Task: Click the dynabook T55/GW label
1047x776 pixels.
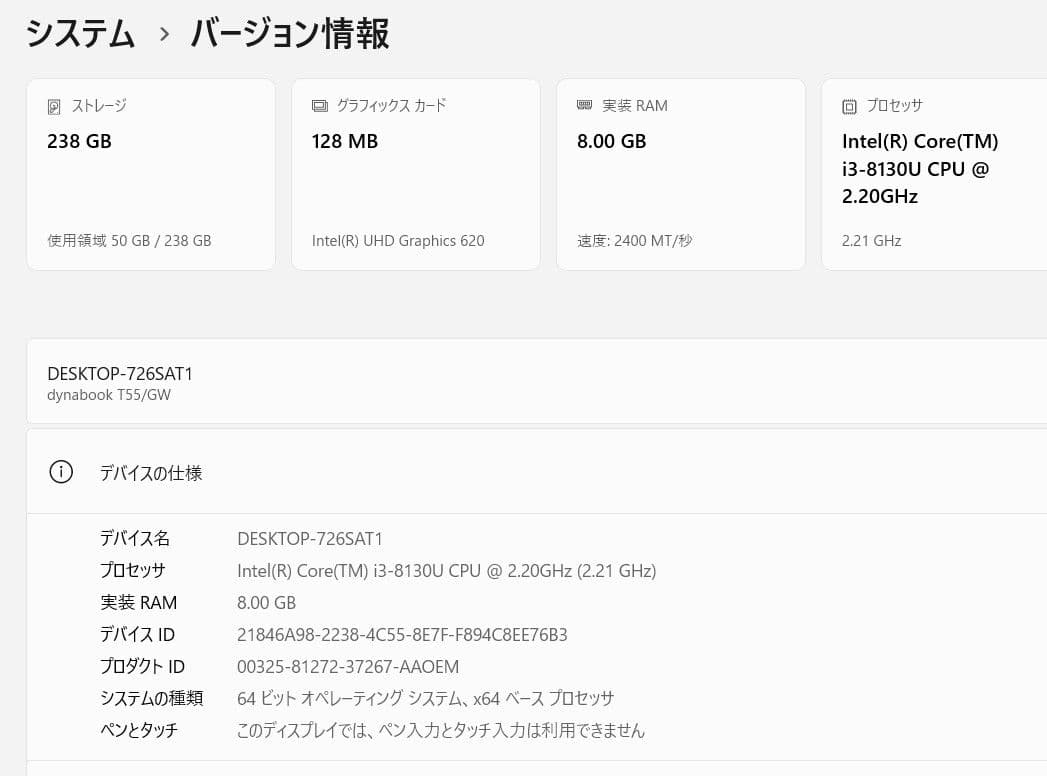Action: click(x=108, y=394)
